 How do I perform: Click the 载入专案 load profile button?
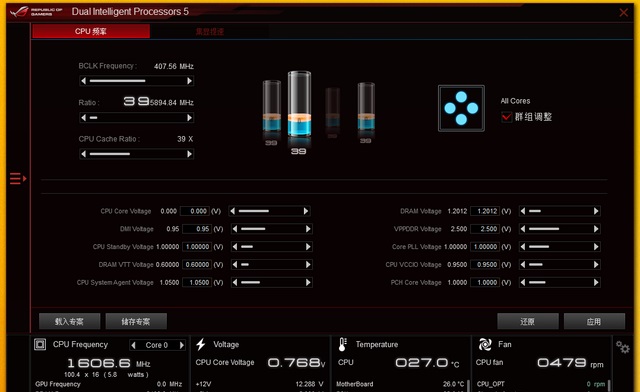[x=69, y=321]
